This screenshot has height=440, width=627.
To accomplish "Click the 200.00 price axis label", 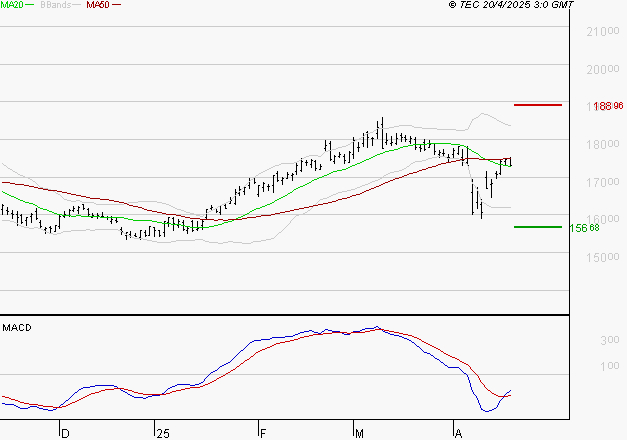I will pyautogui.click(x=603, y=70).
